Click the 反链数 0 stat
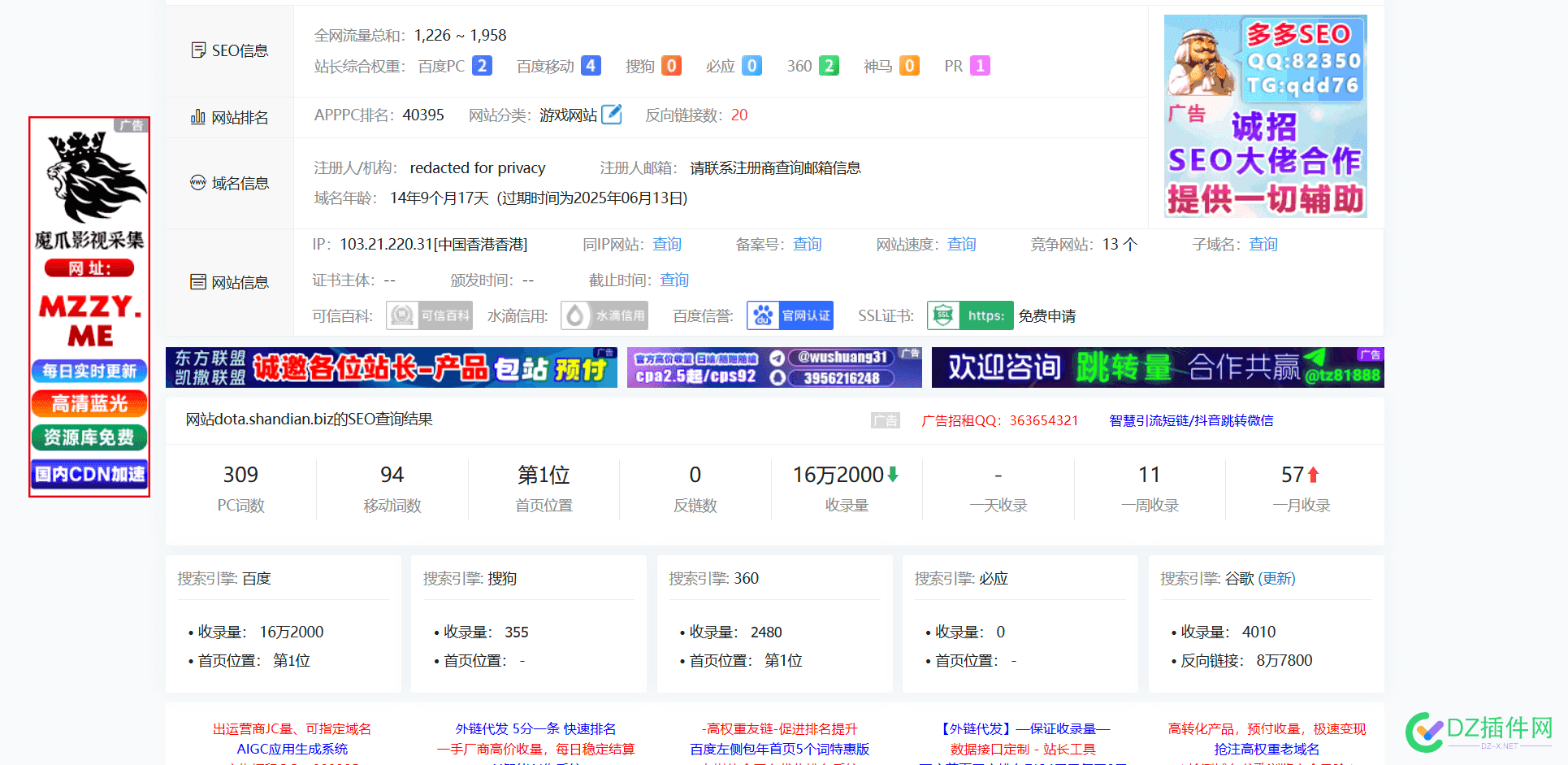1568x765 pixels. pyautogui.click(x=695, y=488)
